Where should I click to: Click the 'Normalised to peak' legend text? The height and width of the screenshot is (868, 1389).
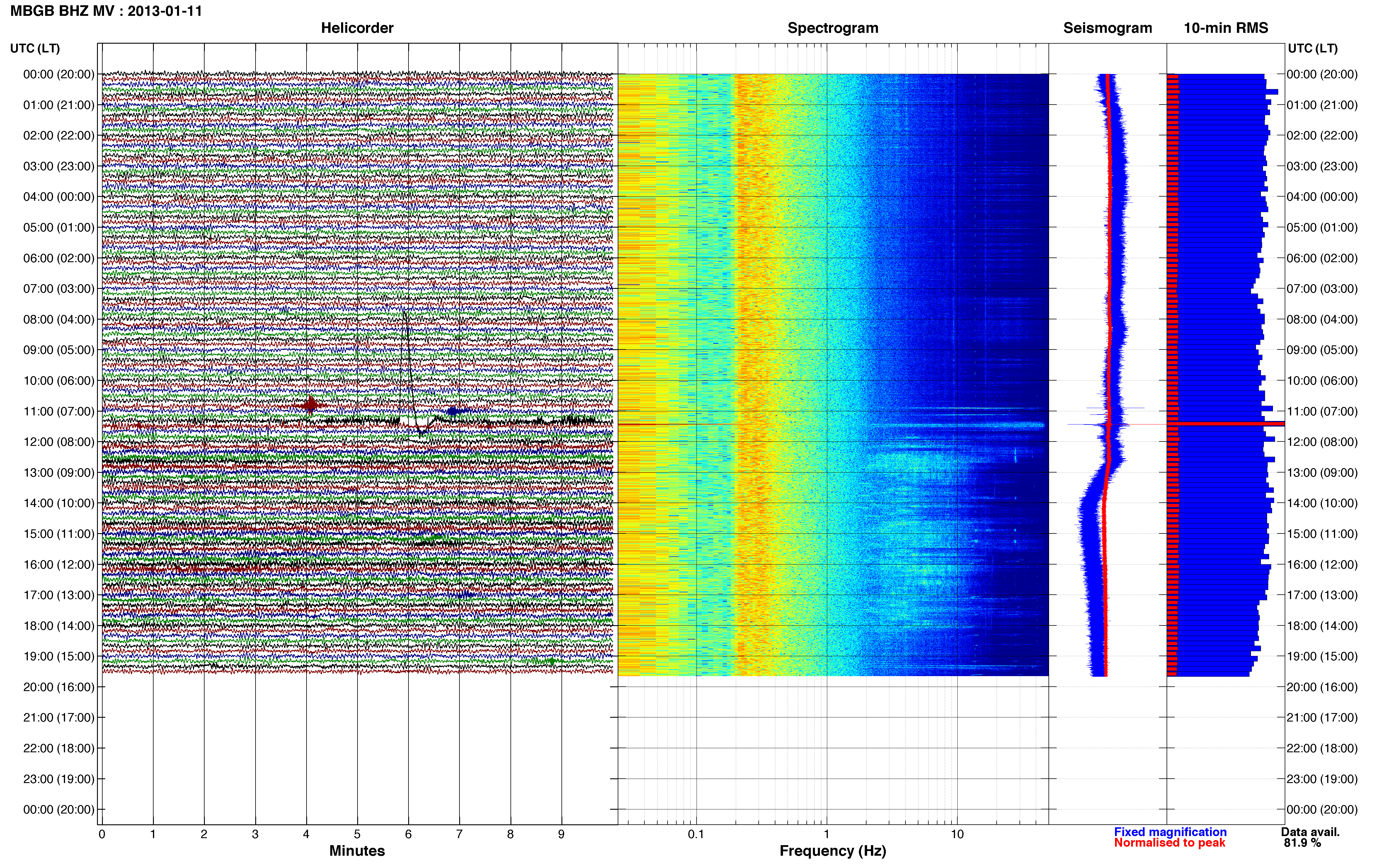point(1170,843)
